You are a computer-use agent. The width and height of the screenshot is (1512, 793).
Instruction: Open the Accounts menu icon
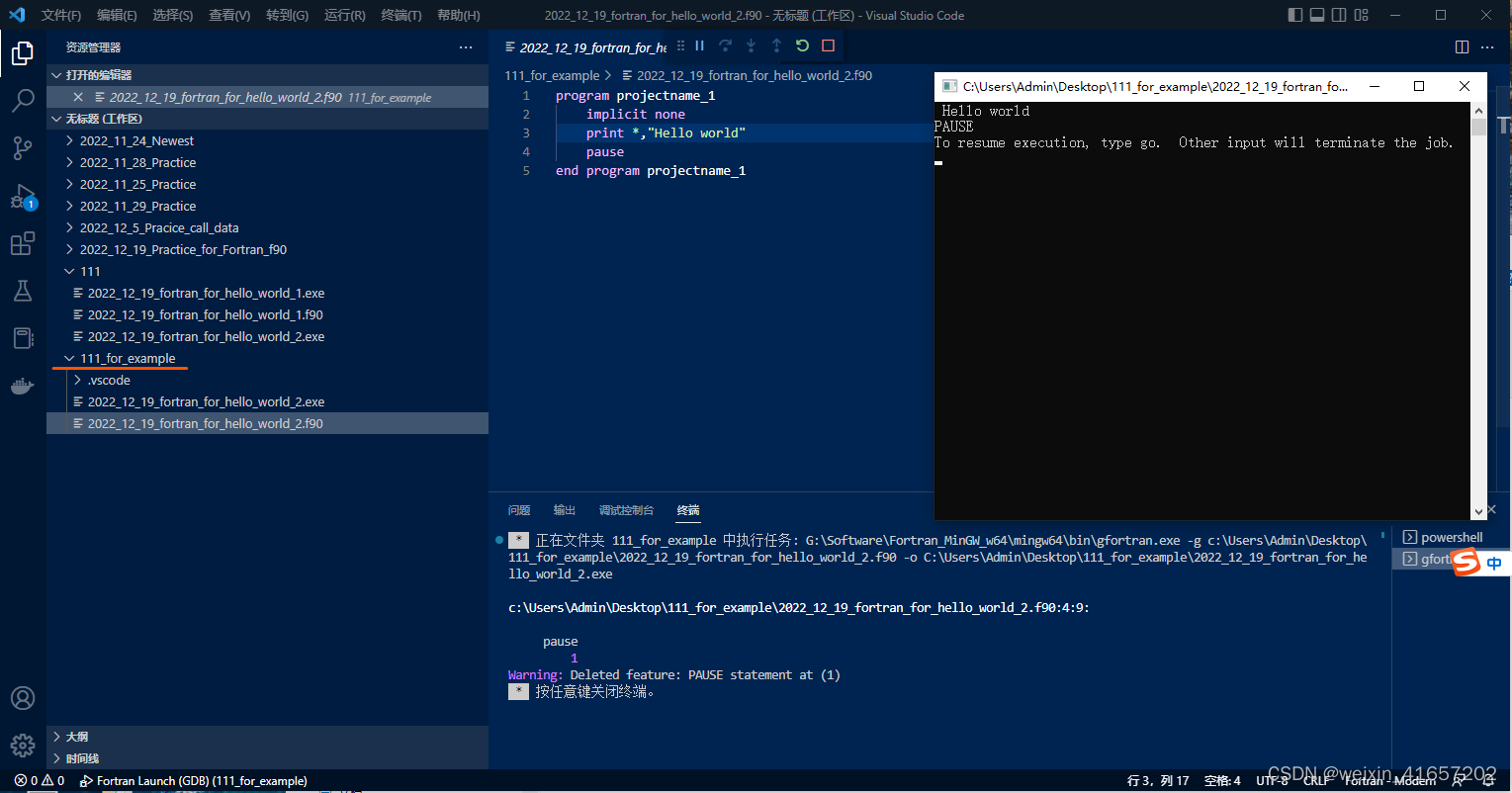(23, 698)
